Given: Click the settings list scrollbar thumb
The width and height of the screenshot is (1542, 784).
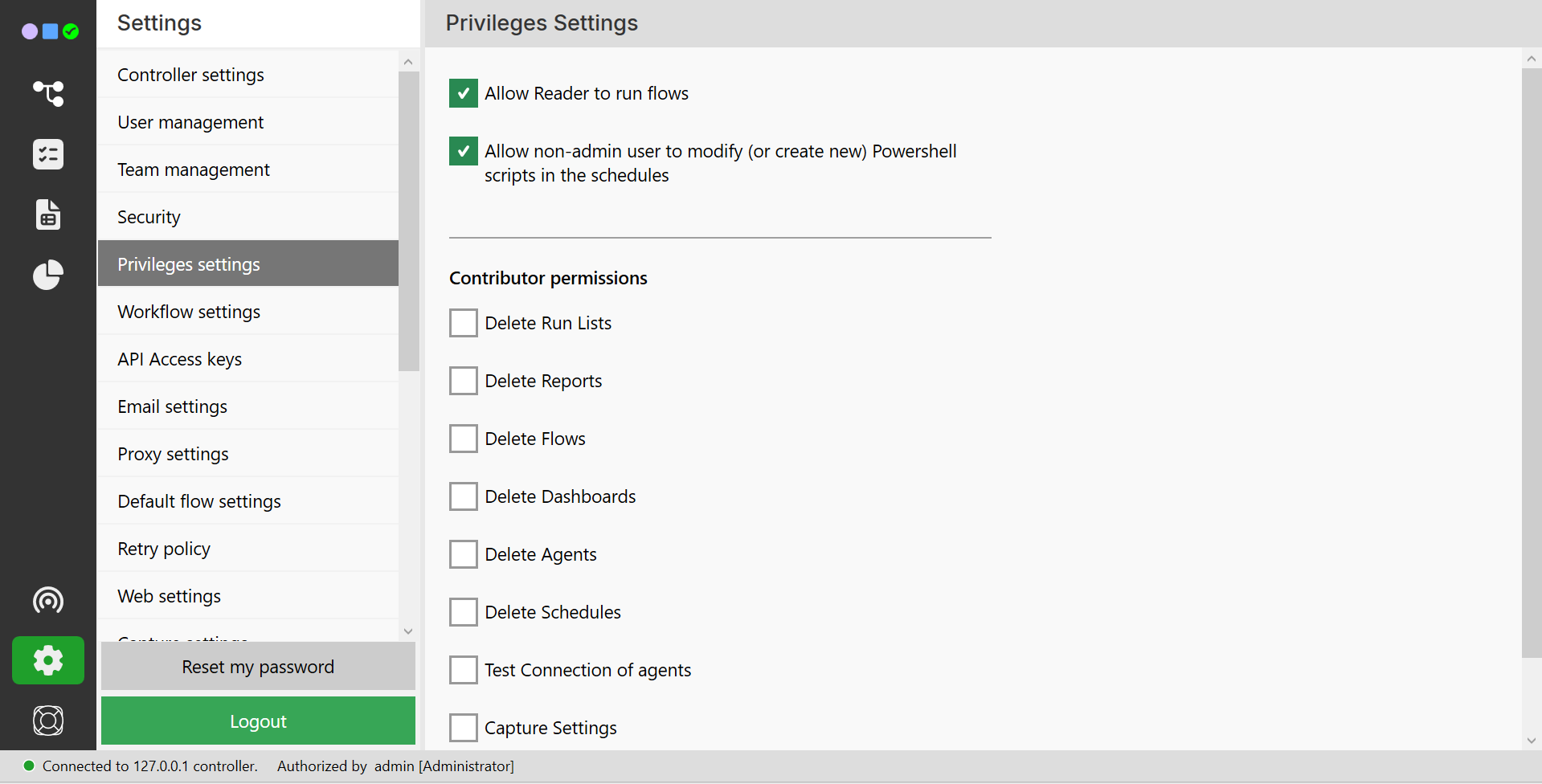Looking at the screenshot, I should (408, 221).
